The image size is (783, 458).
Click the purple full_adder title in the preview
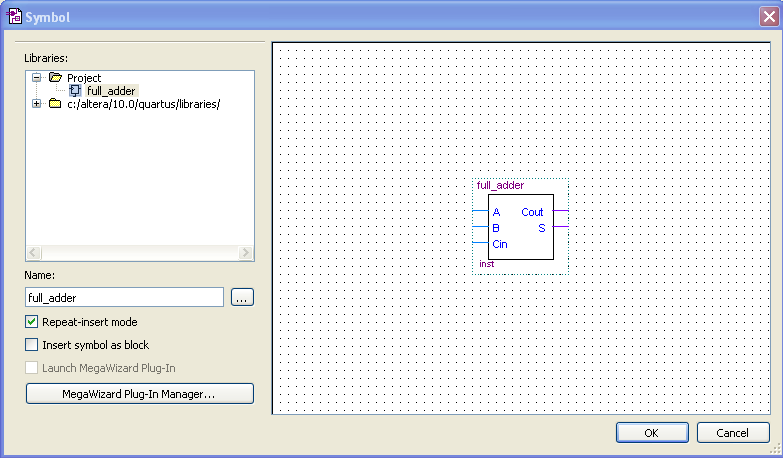click(x=500, y=185)
